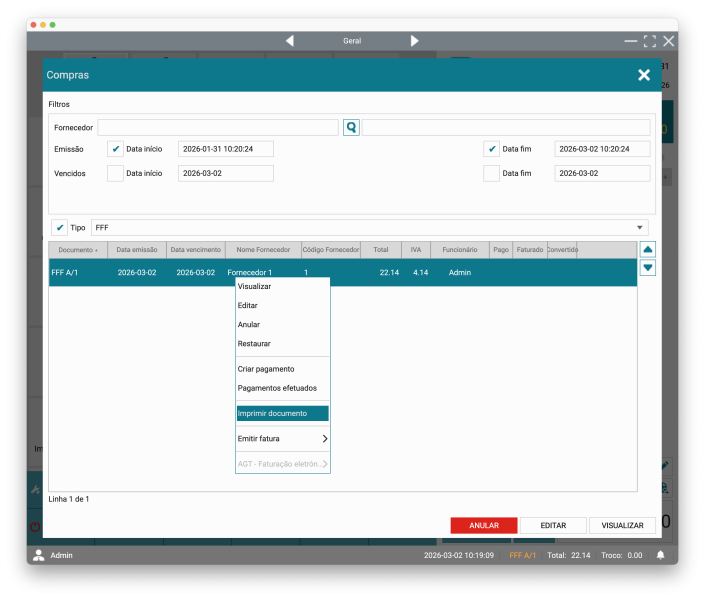The height and width of the screenshot is (600, 705).
Task: Click the VISUALIZAR button at bottom
Action: click(622, 525)
